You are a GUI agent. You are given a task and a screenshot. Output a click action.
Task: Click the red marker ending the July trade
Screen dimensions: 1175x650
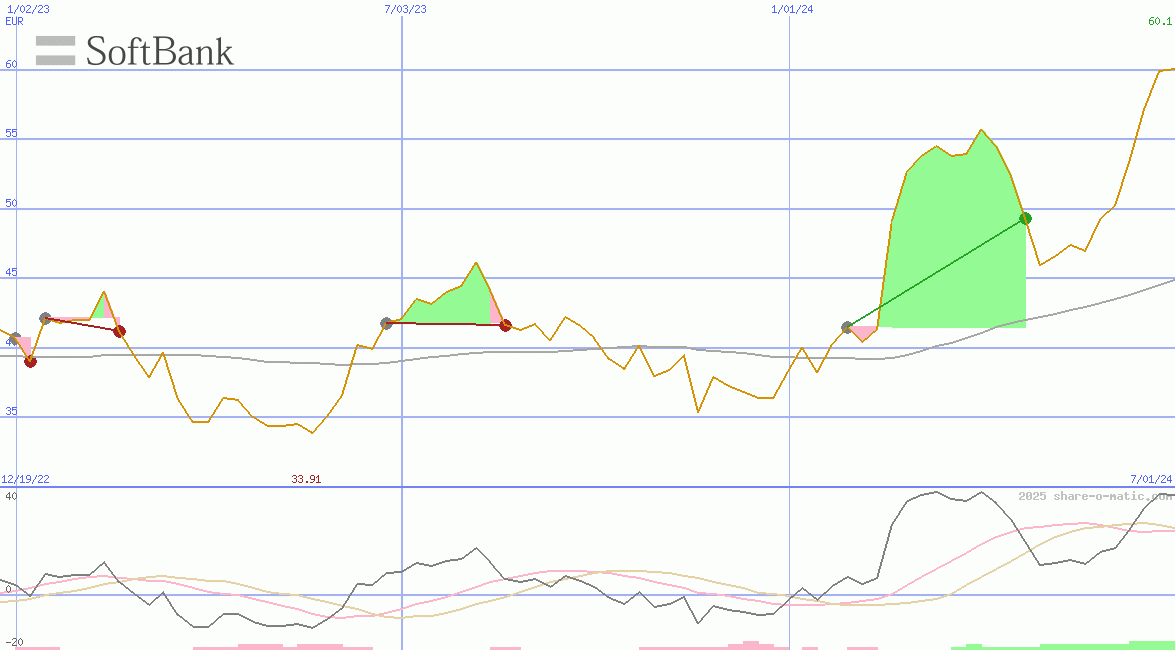click(x=507, y=324)
